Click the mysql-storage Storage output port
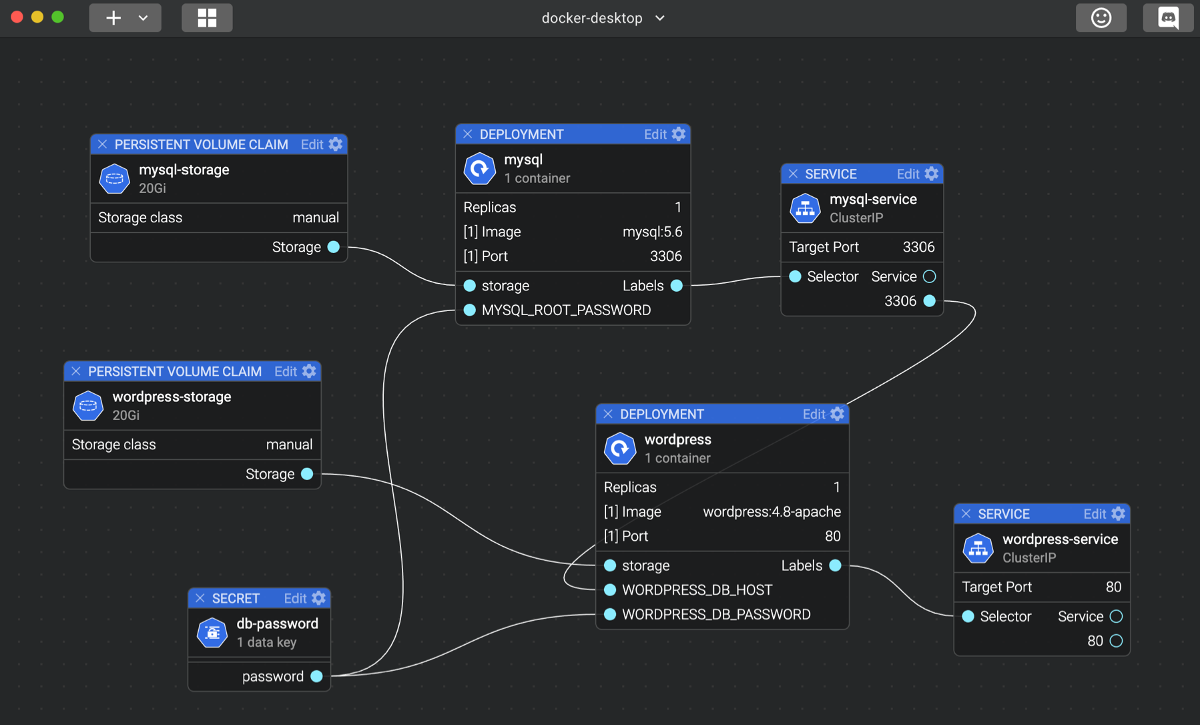 pyautogui.click(x=333, y=247)
